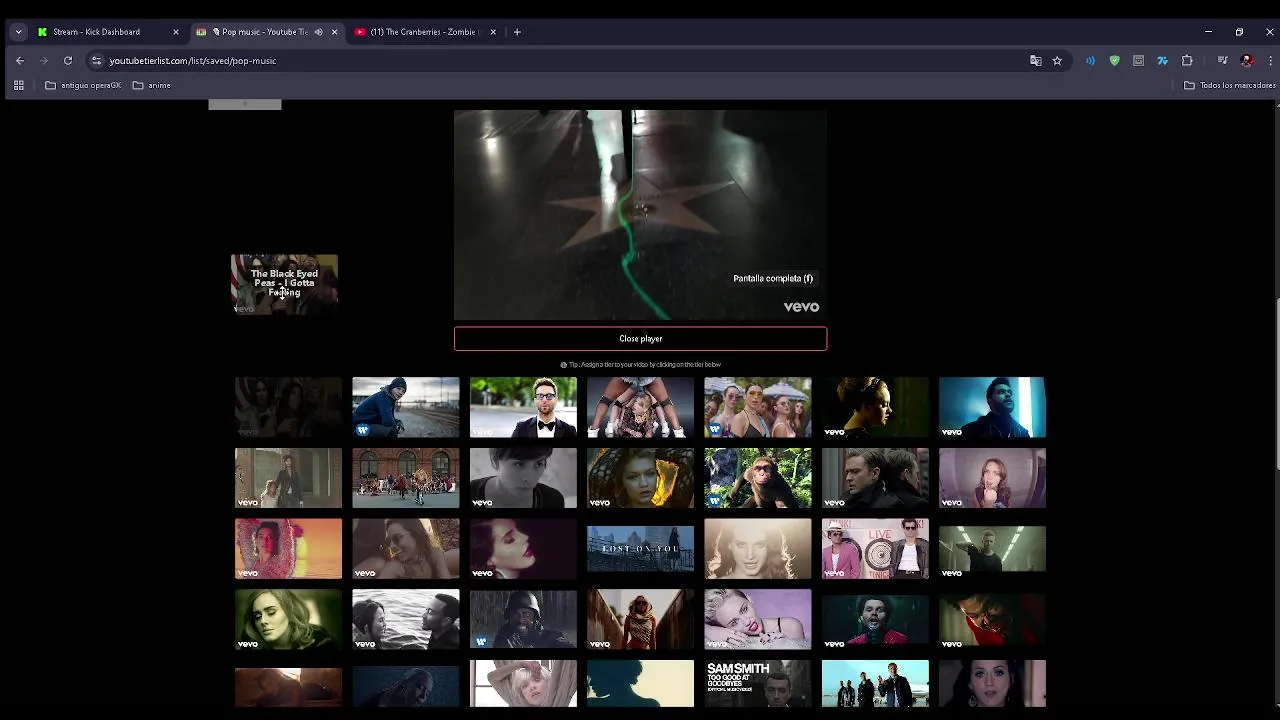The width and height of the screenshot is (1280, 720).
Task: Open the blue 7TV extension icon
Action: (1162, 60)
